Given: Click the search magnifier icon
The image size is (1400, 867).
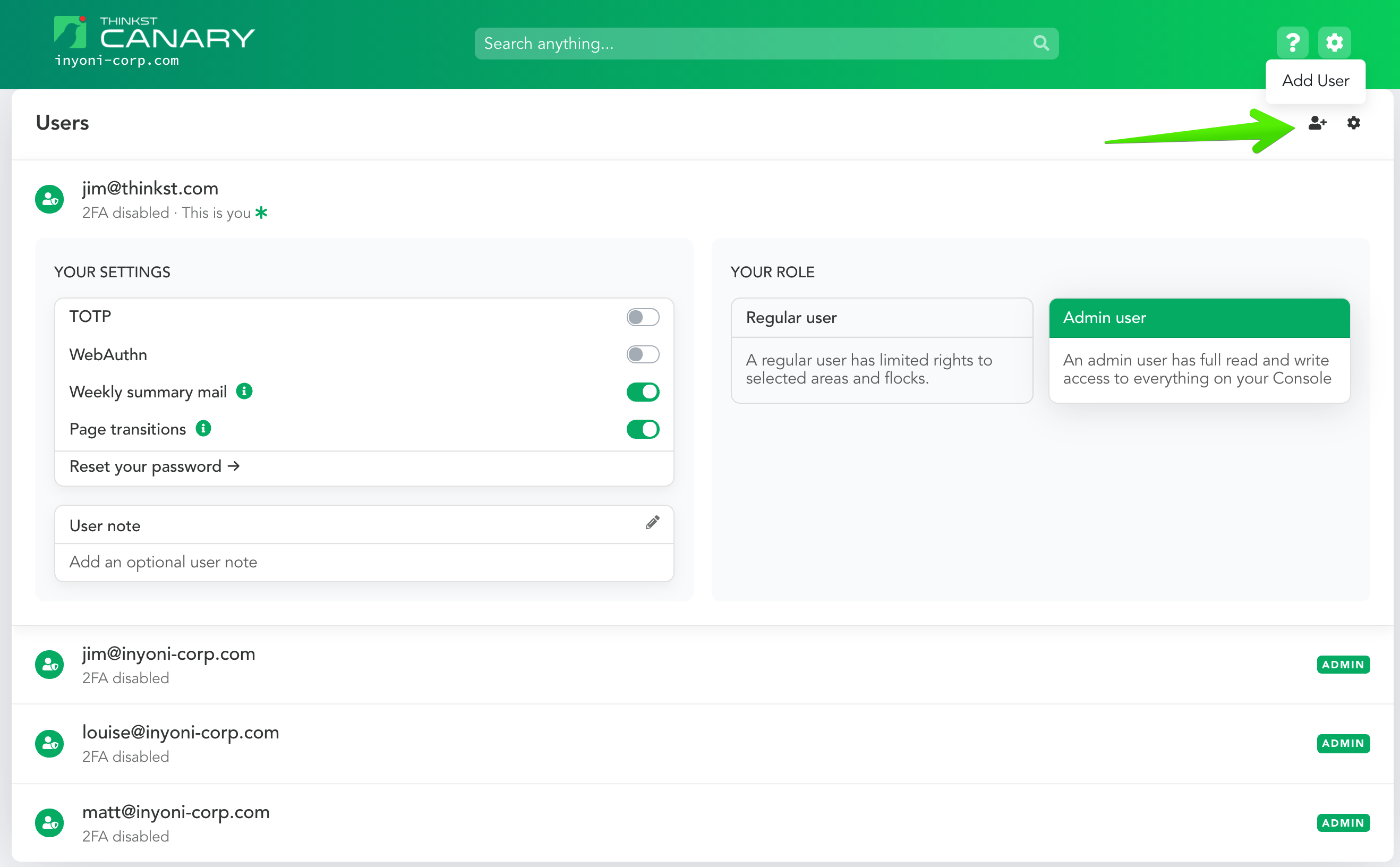Looking at the screenshot, I should pos(1041,43).
